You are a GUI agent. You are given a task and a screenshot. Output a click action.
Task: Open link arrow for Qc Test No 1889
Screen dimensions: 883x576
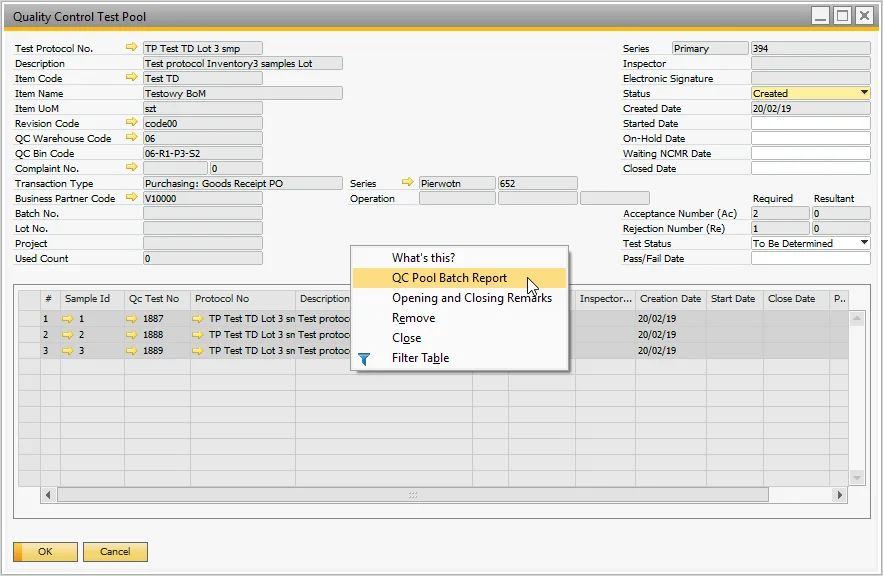132,351
